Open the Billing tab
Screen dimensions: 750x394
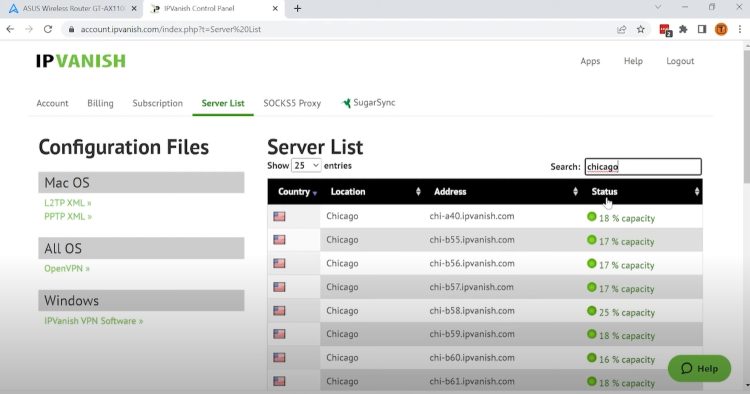pos(100,103)
